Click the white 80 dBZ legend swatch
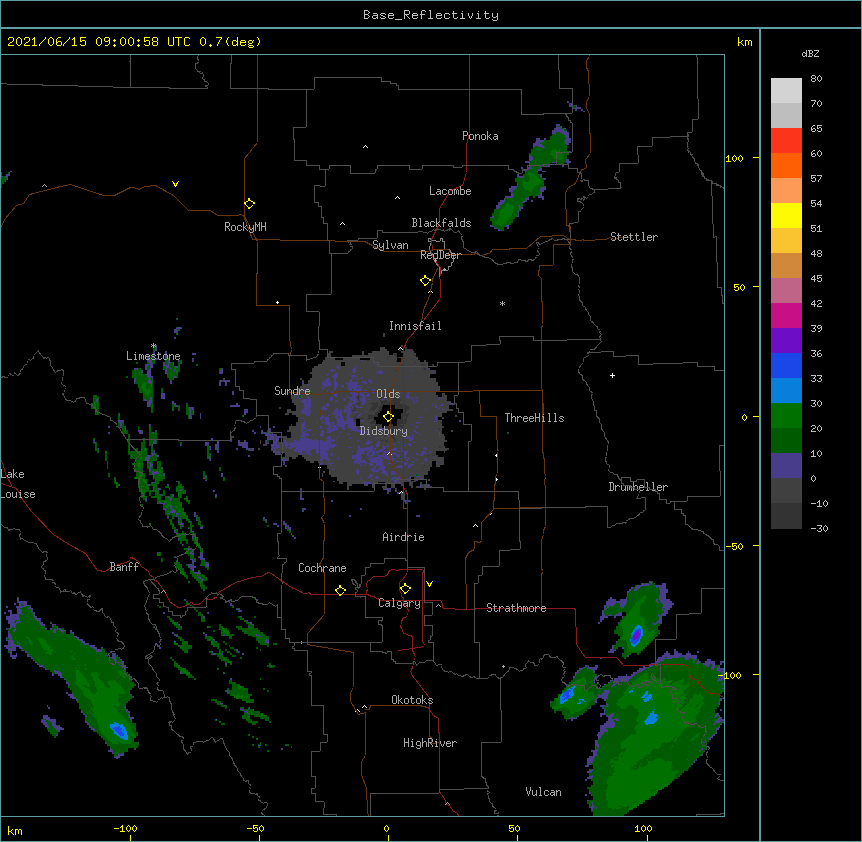This screenshot has width=862, height=842. pyautogui.click(x=786, y=91)
